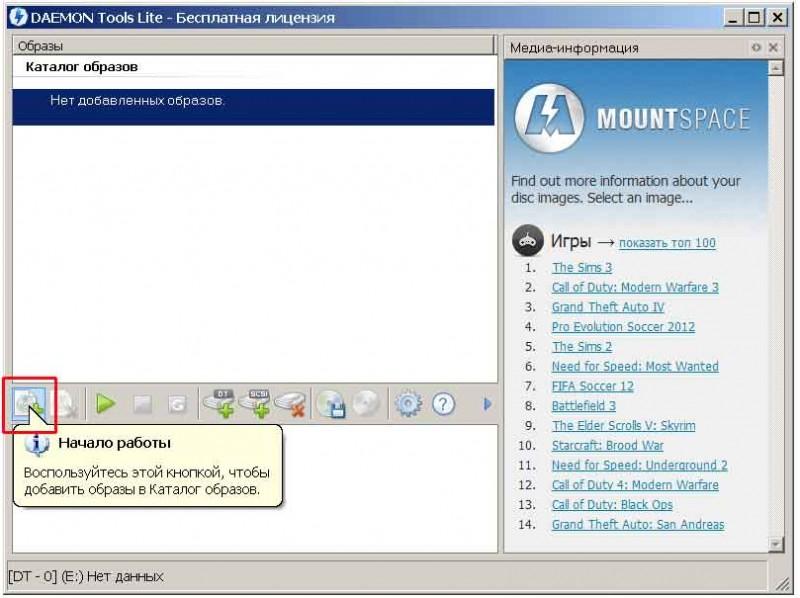Click the MountSpace logo
This screenshot has height=598, width=800.
(633, 119)
